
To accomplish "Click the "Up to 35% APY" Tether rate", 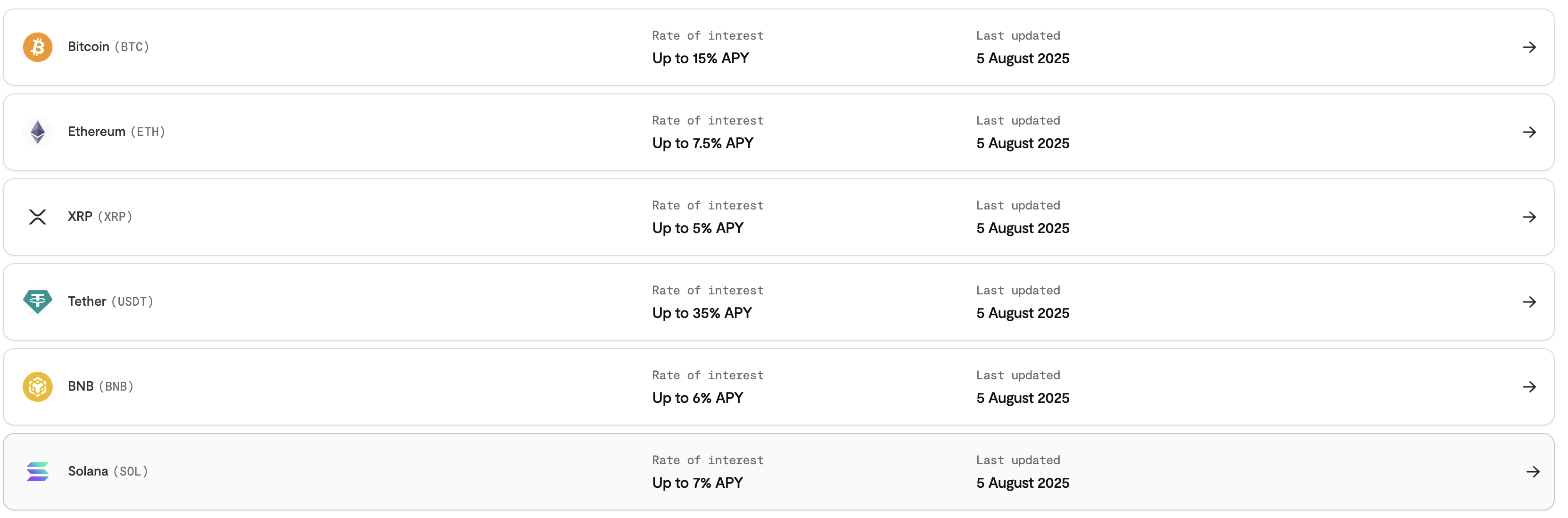I will [x=702, y=313].
